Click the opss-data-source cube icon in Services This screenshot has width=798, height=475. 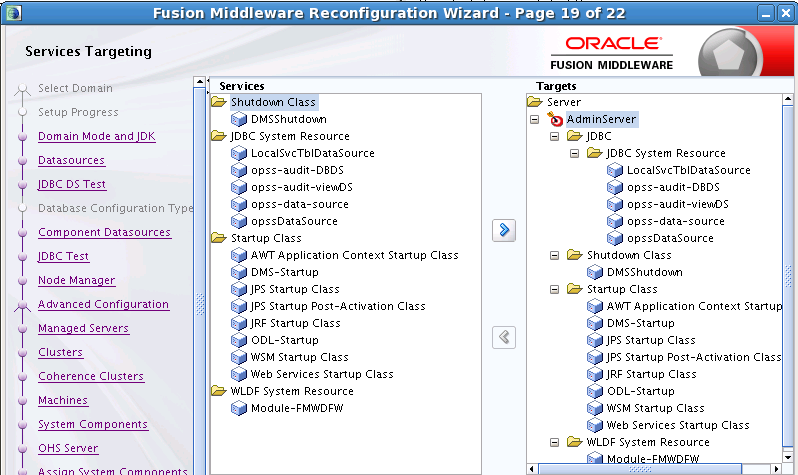pos(239,204)
